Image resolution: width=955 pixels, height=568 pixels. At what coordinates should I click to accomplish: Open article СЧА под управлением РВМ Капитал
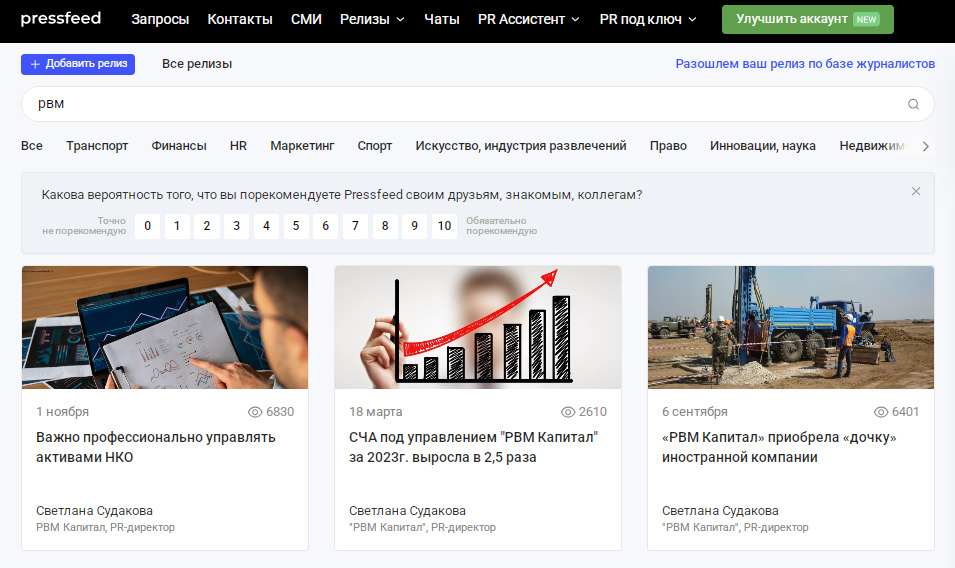(x=474, y=447)
